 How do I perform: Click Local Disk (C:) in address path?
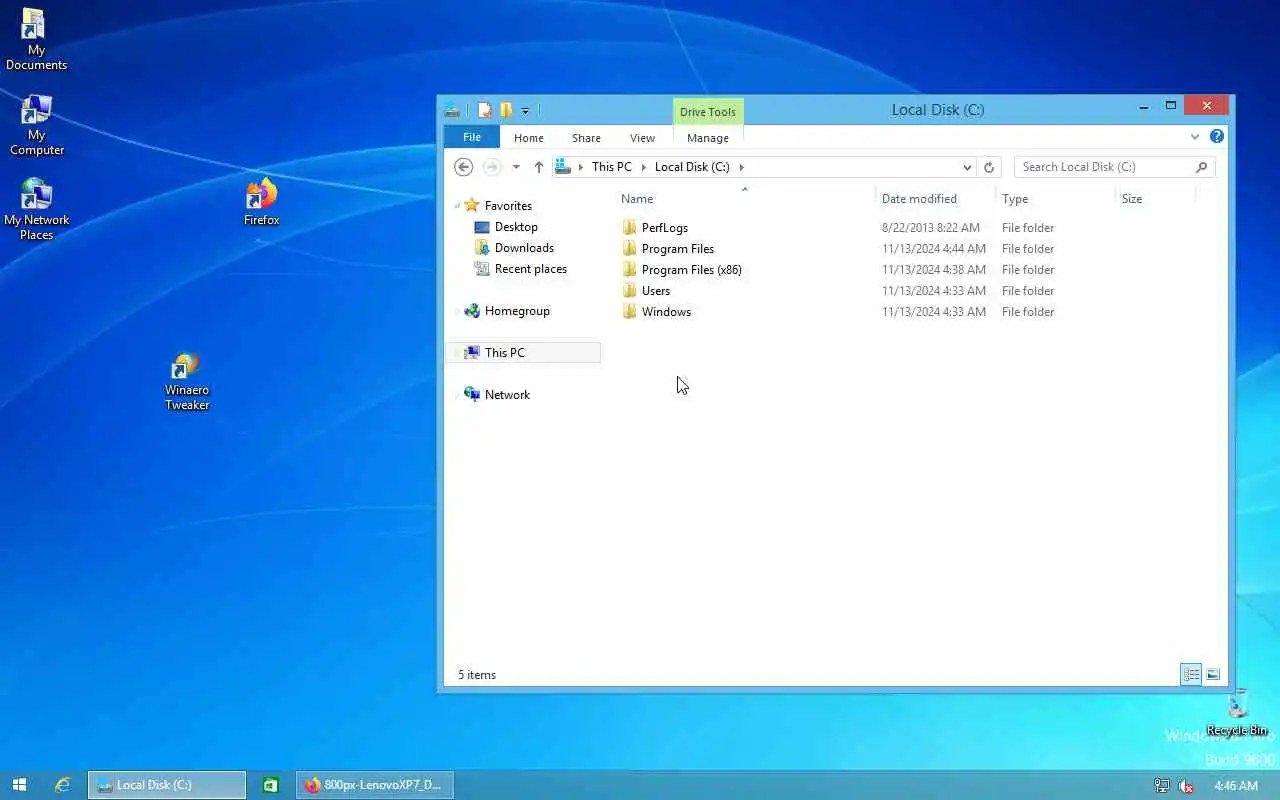692,167
